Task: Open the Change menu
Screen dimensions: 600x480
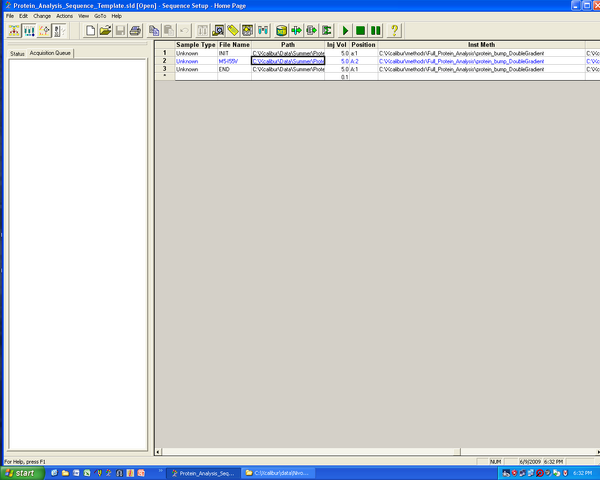Action: point(42,16)
